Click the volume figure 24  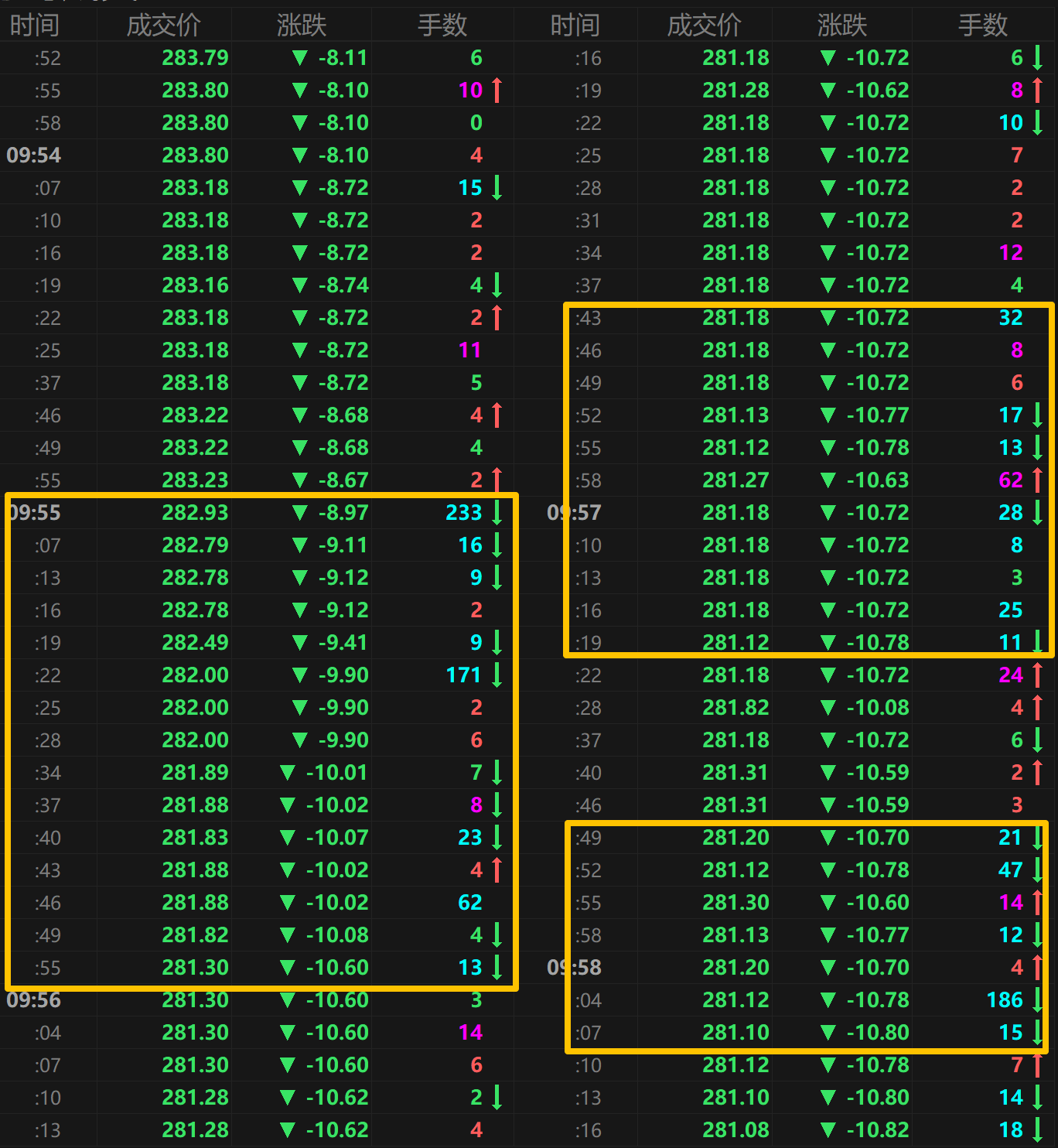coord(1010,675)
